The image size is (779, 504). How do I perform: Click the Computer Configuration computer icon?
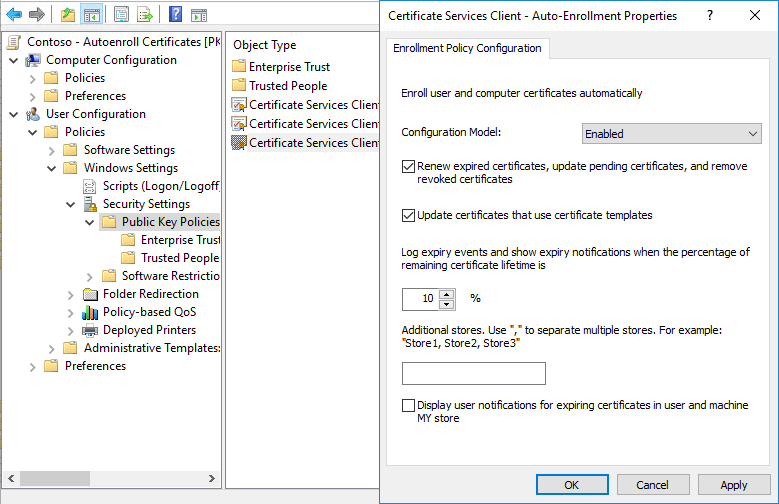point(33,60)
